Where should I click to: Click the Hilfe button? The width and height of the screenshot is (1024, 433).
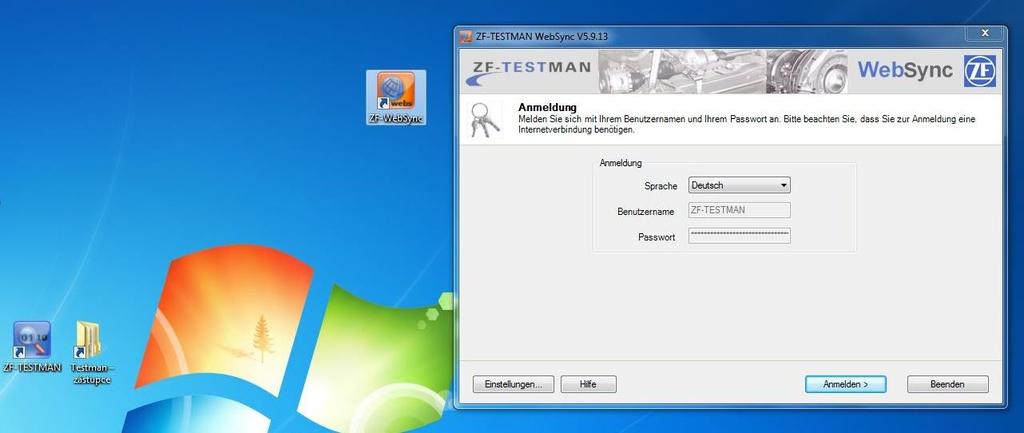(588, 384)
